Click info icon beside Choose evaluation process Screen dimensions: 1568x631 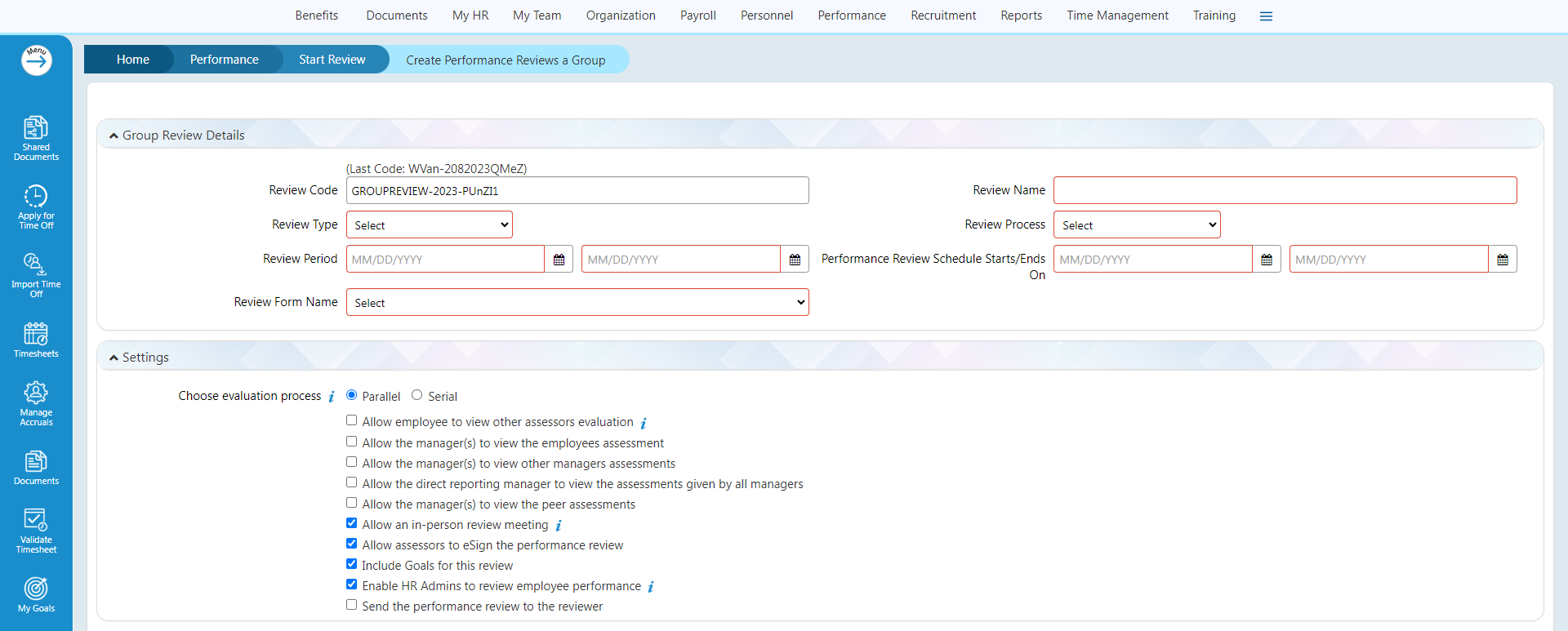pyautogui.click(x=332, y=397)
